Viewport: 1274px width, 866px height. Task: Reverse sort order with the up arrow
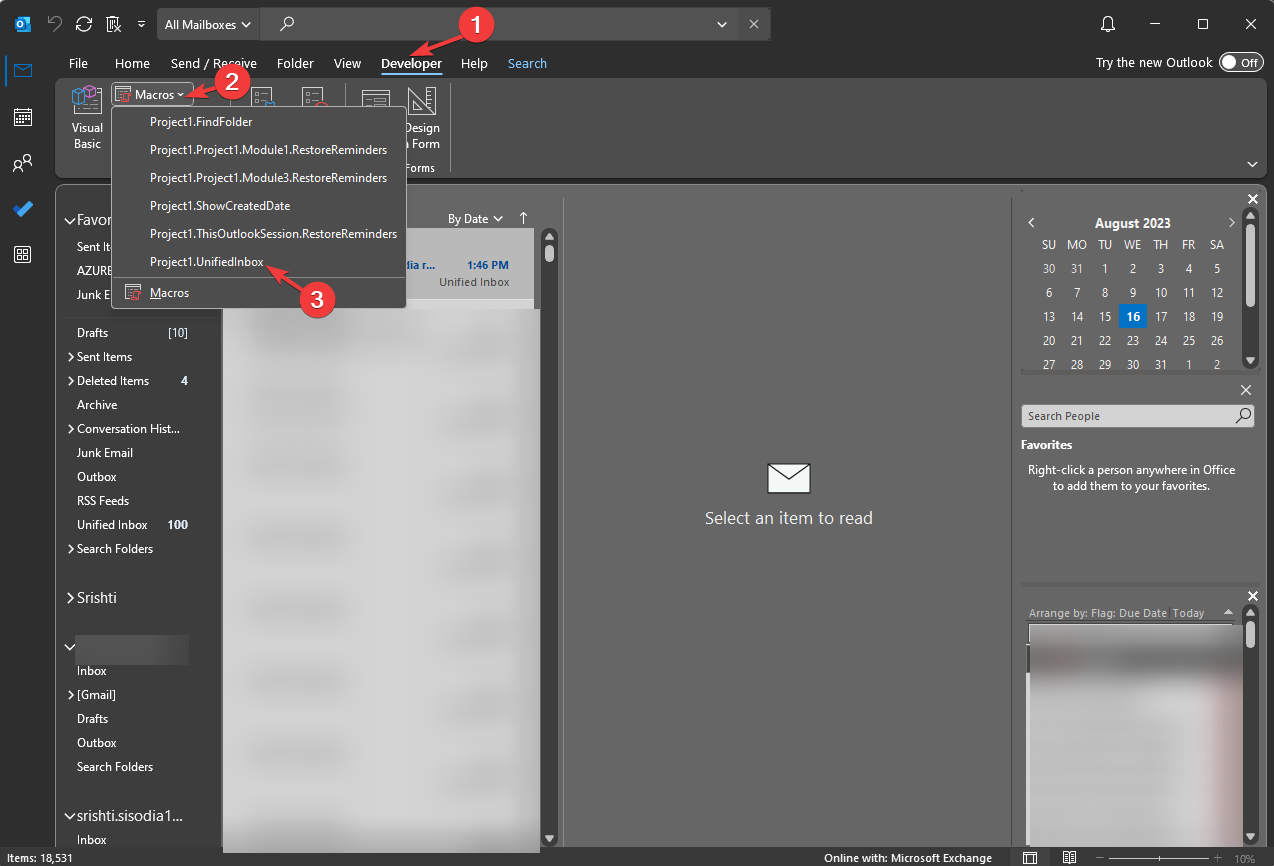coord(523,218)
